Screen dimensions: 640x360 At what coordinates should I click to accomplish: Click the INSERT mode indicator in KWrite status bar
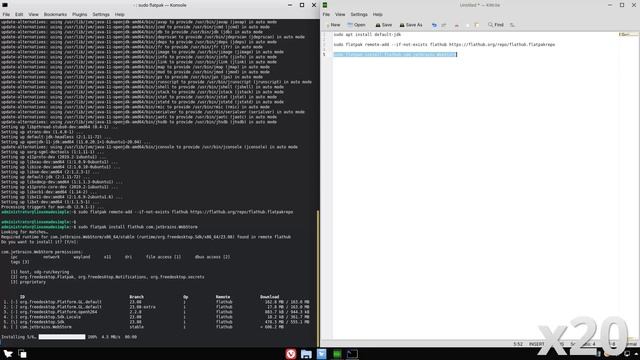pyautogui.click(x=536, y=344)
